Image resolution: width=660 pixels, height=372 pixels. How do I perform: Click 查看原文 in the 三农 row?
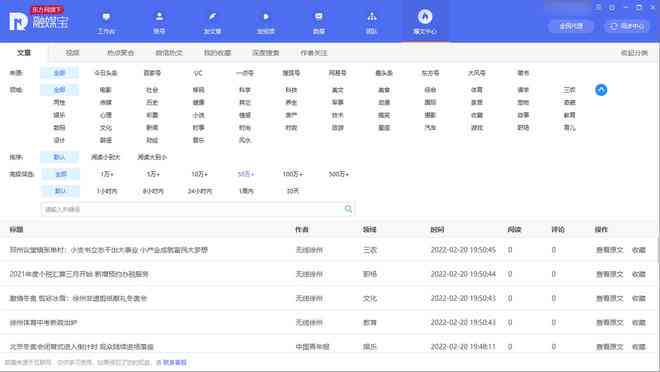609,250
